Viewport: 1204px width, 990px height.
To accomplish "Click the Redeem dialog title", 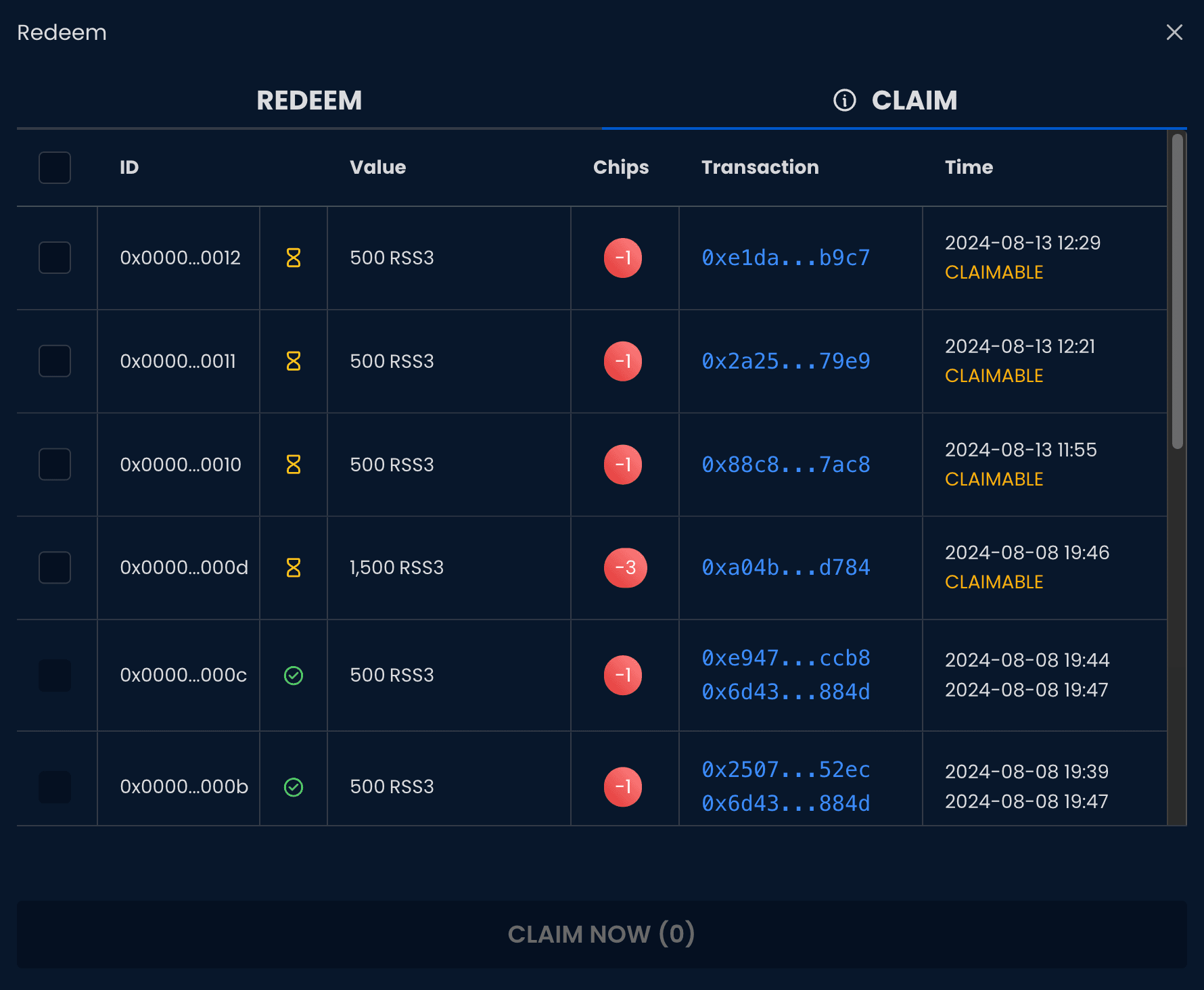I will (x=62, y=32).
